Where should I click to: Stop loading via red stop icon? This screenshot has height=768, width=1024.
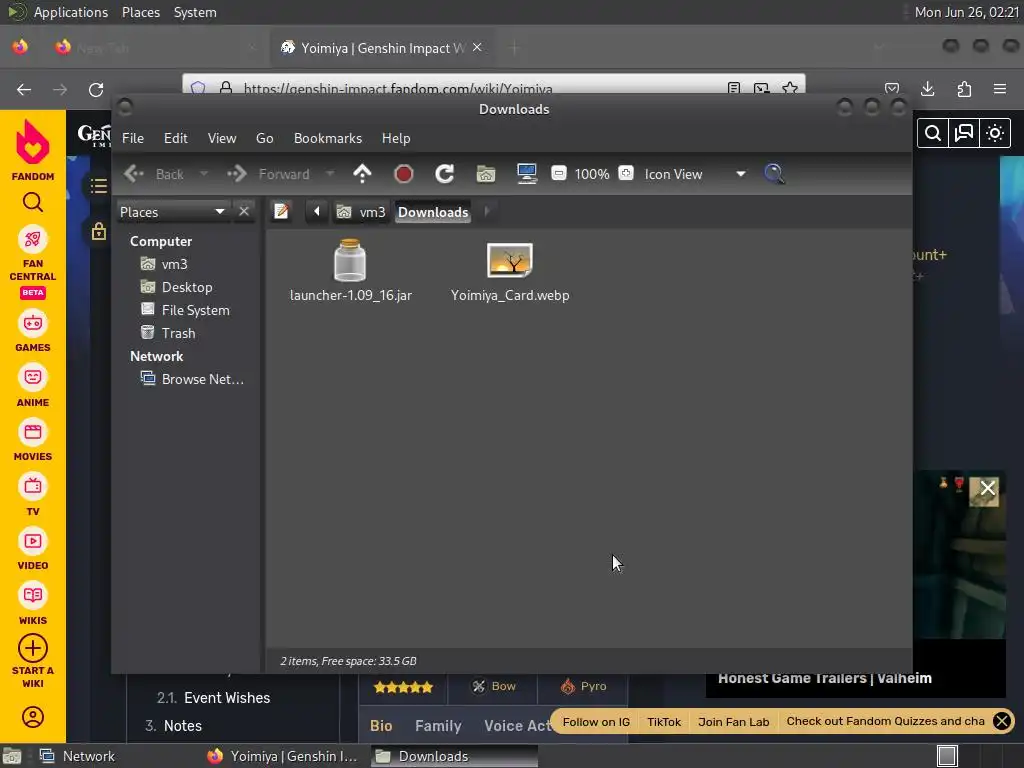[404, 174]
